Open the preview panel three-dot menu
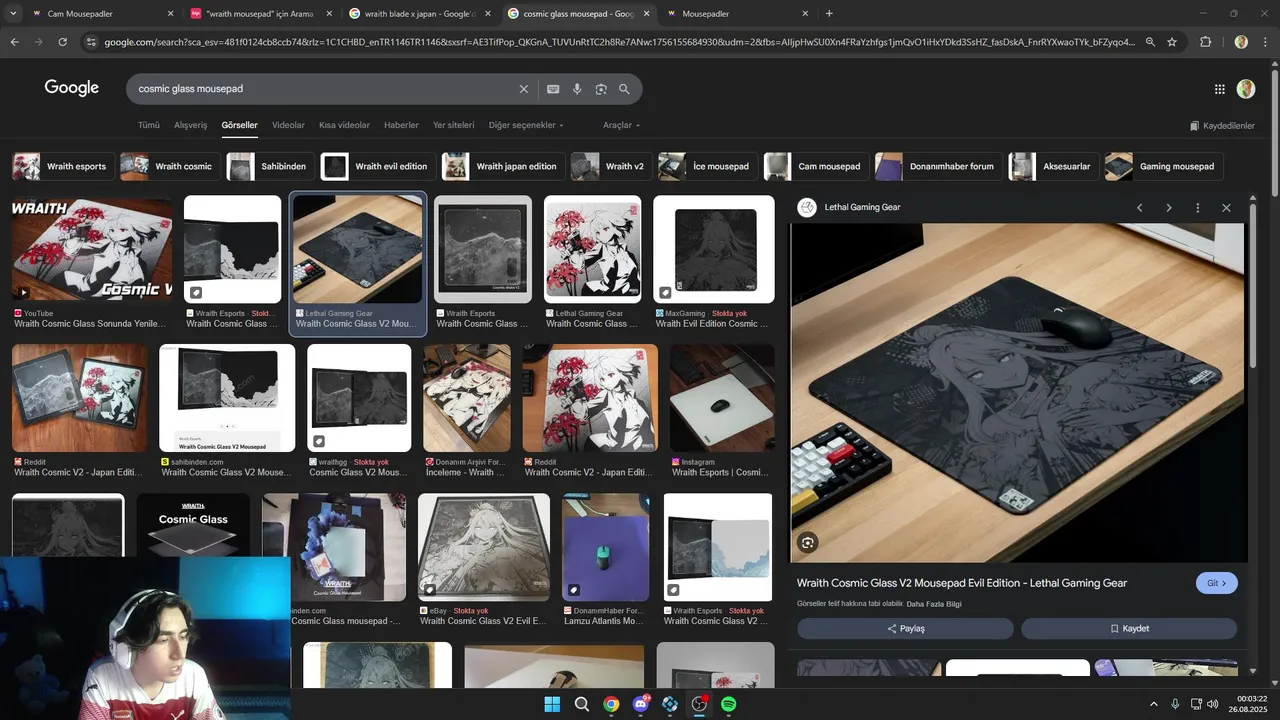 coord(1197,208)
